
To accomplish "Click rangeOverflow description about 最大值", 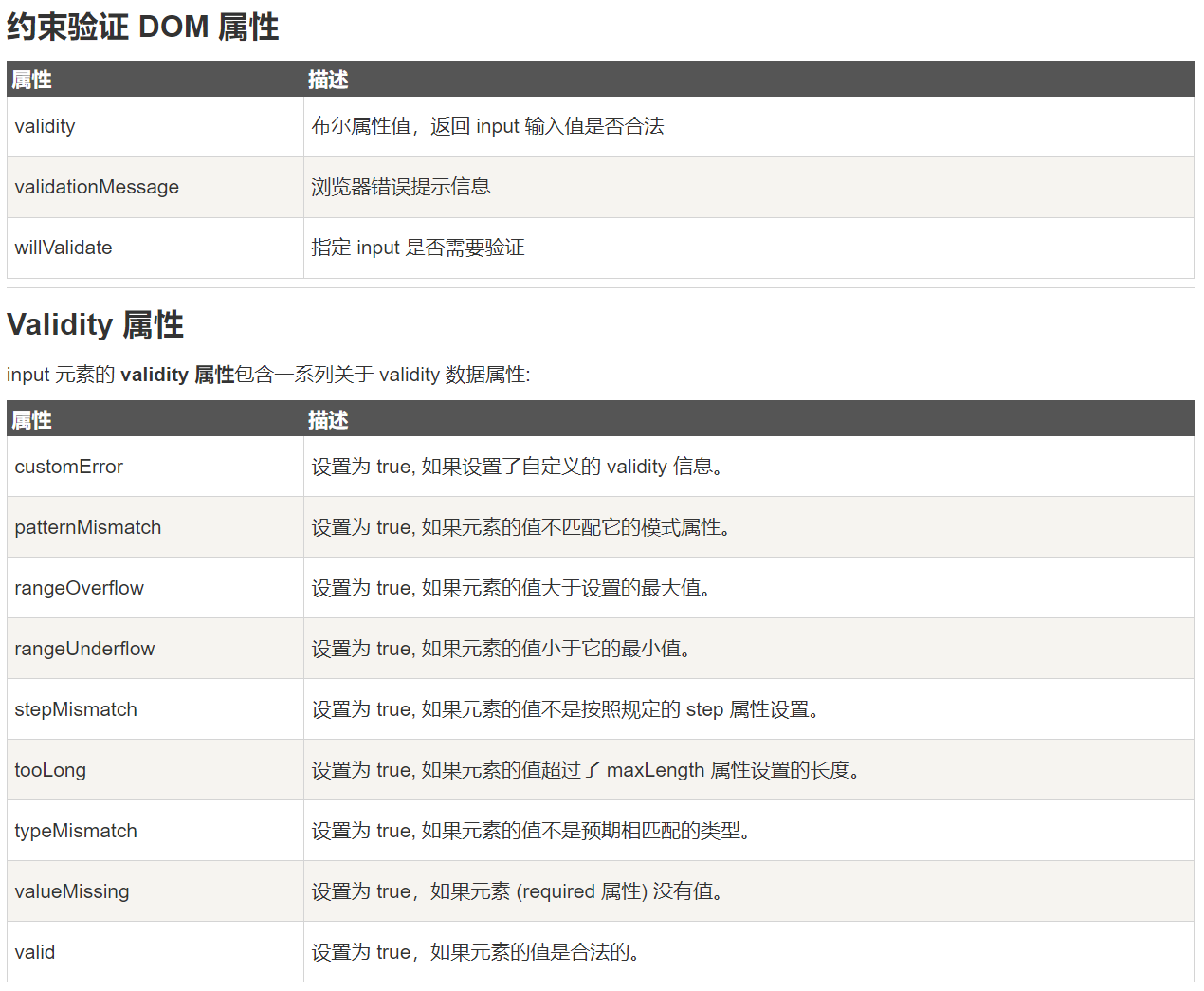I will [x=512, y=588].
